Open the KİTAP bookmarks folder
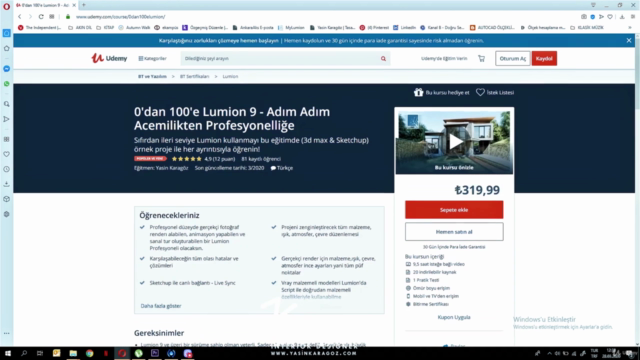640x360 pixels. [105, 28]
